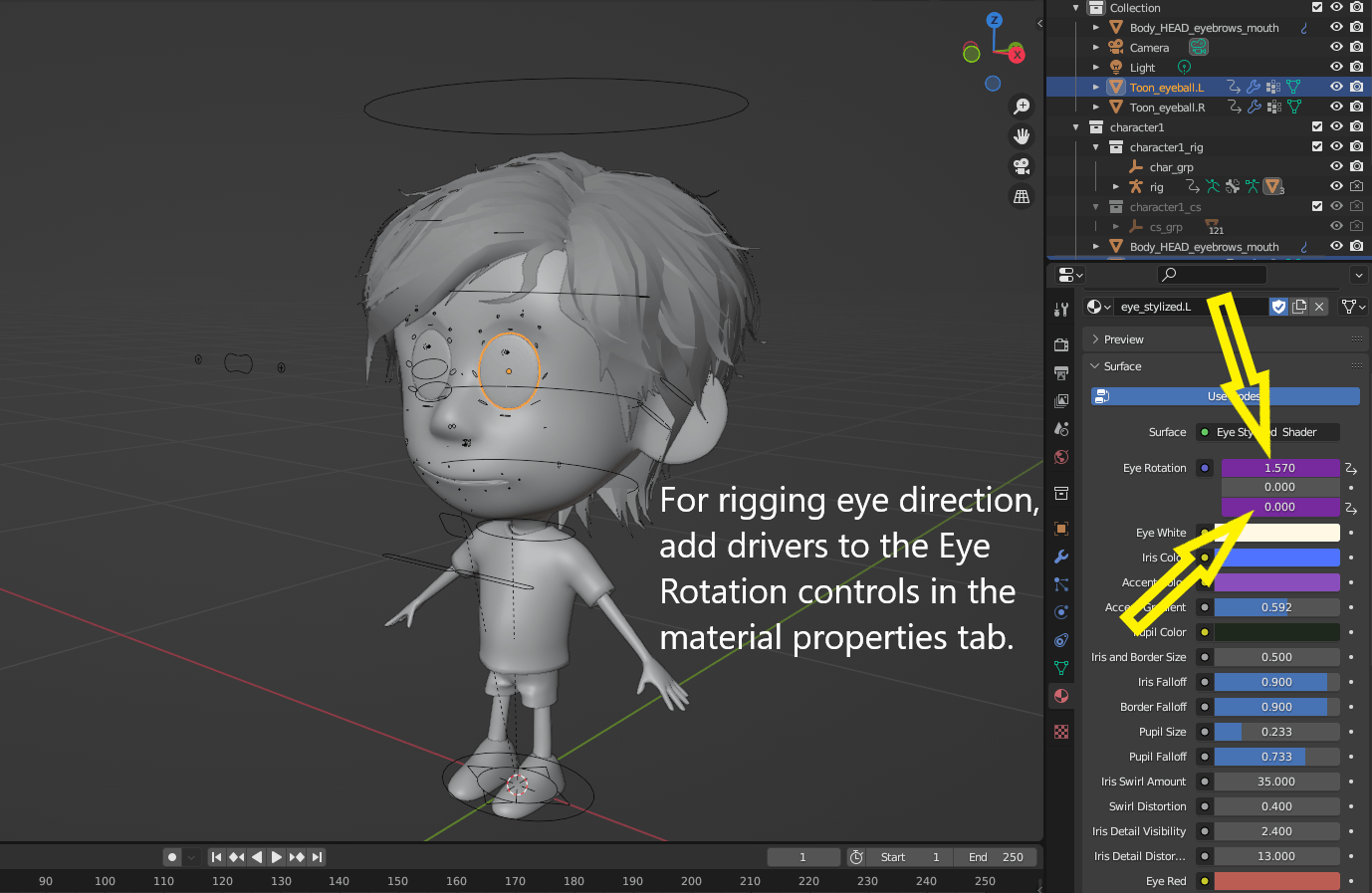1372x893 pixels.
Task: Activate the Zoom magnifier in the viewport gizmos
Action: [x=1021, y=105]
